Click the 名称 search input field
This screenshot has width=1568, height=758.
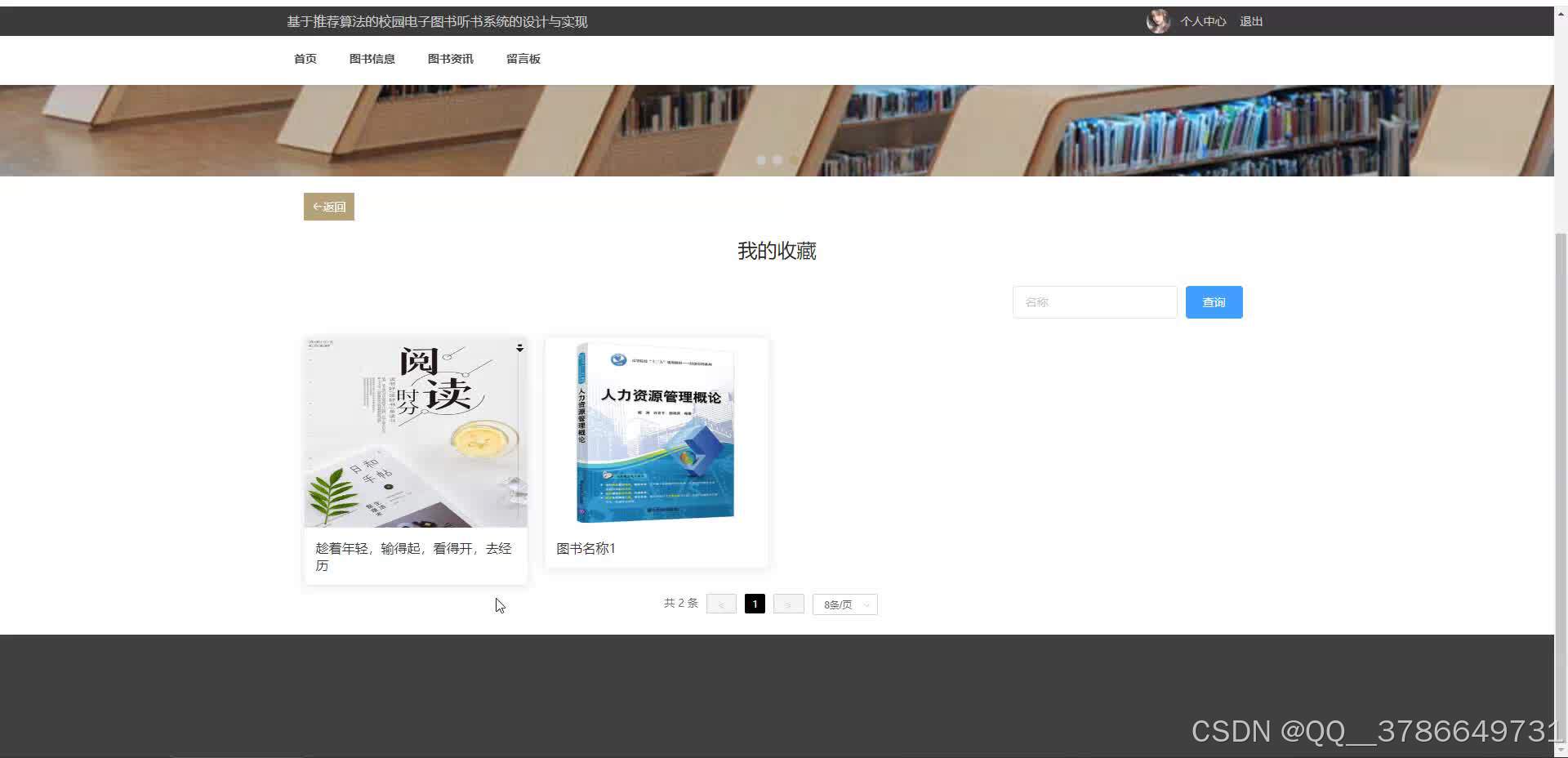[x=1094, y=301]
